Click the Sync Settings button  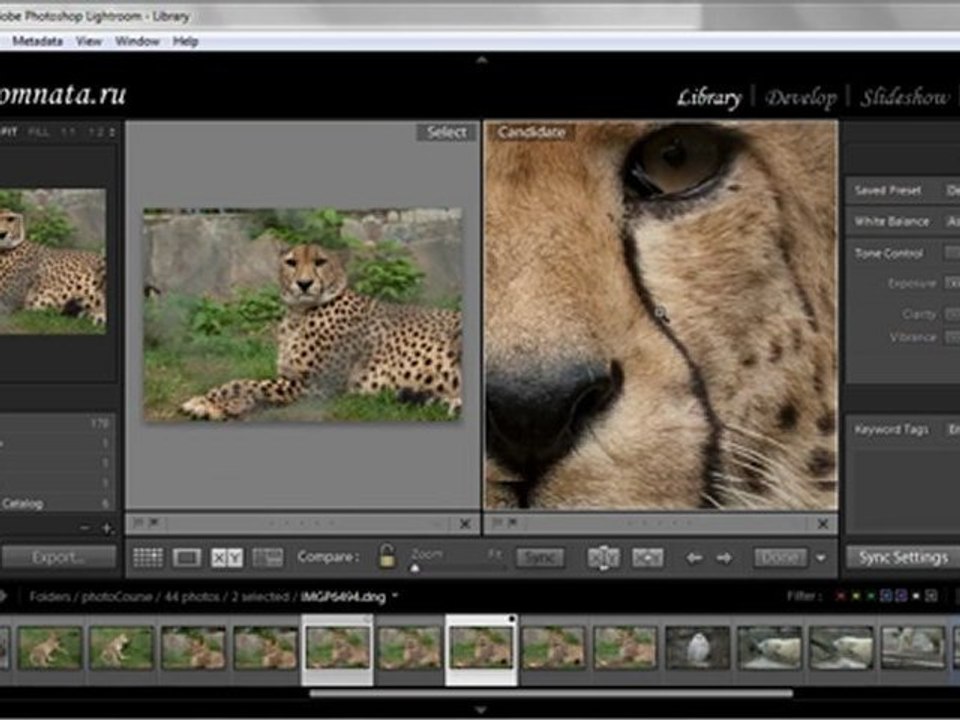[902, 557]
